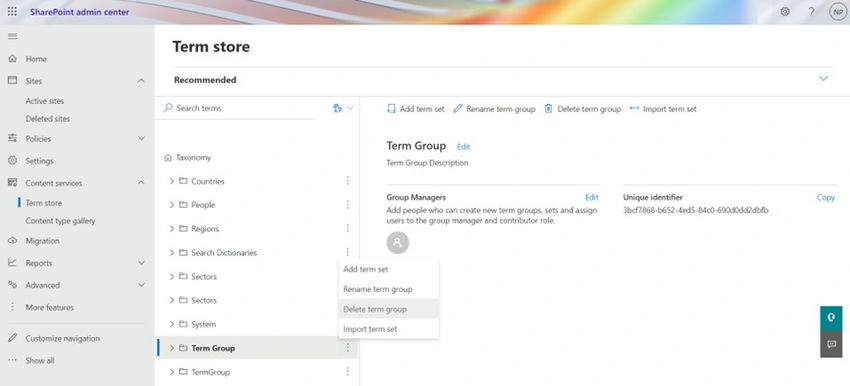Click Delete term group toolbar button
850x386 pixels.
click(x=583, y=109)
